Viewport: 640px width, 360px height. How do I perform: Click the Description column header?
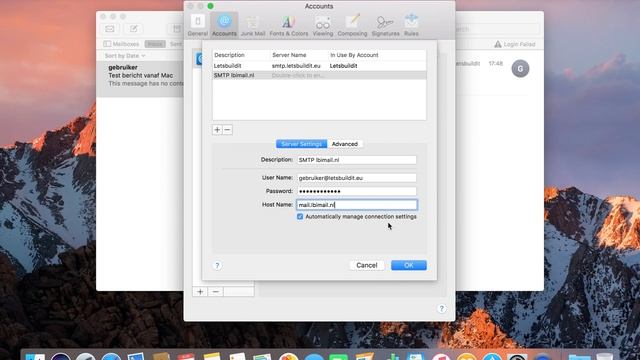[229, 55]
